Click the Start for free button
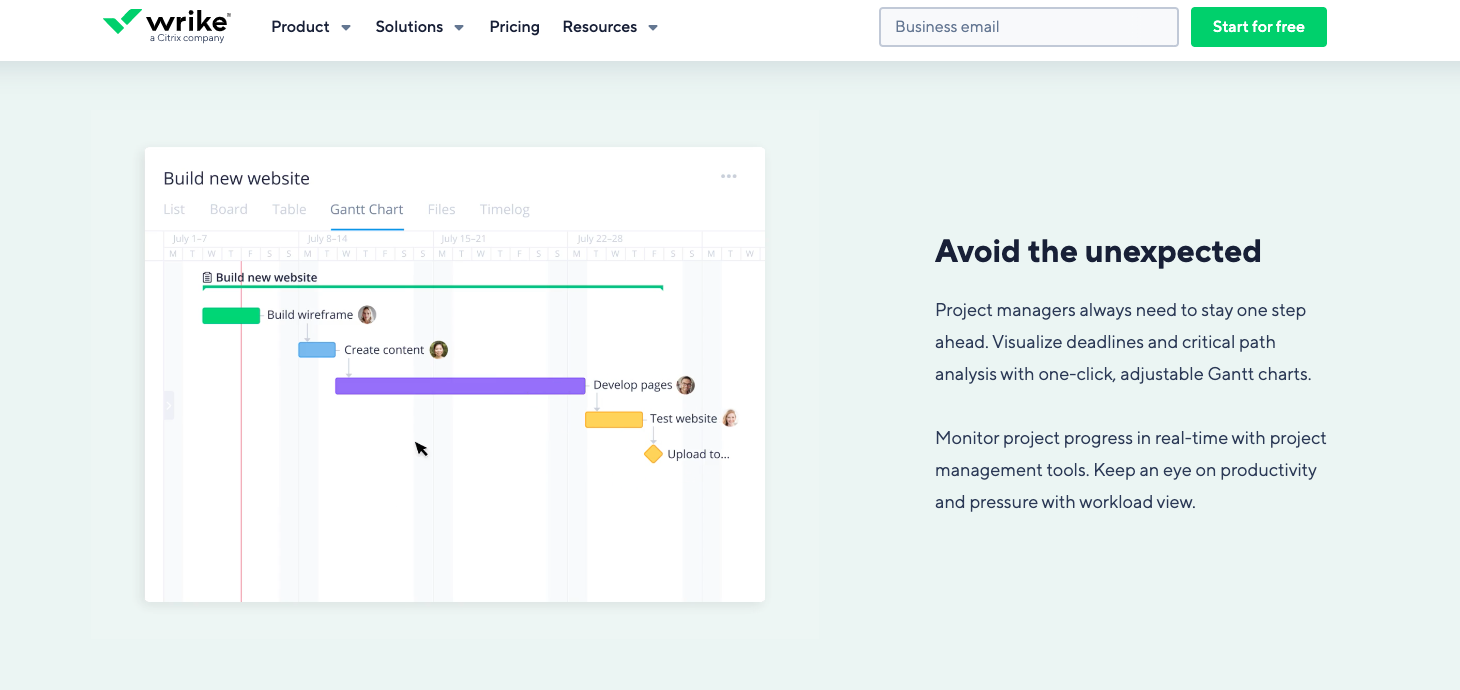 tap(1258, 27)
